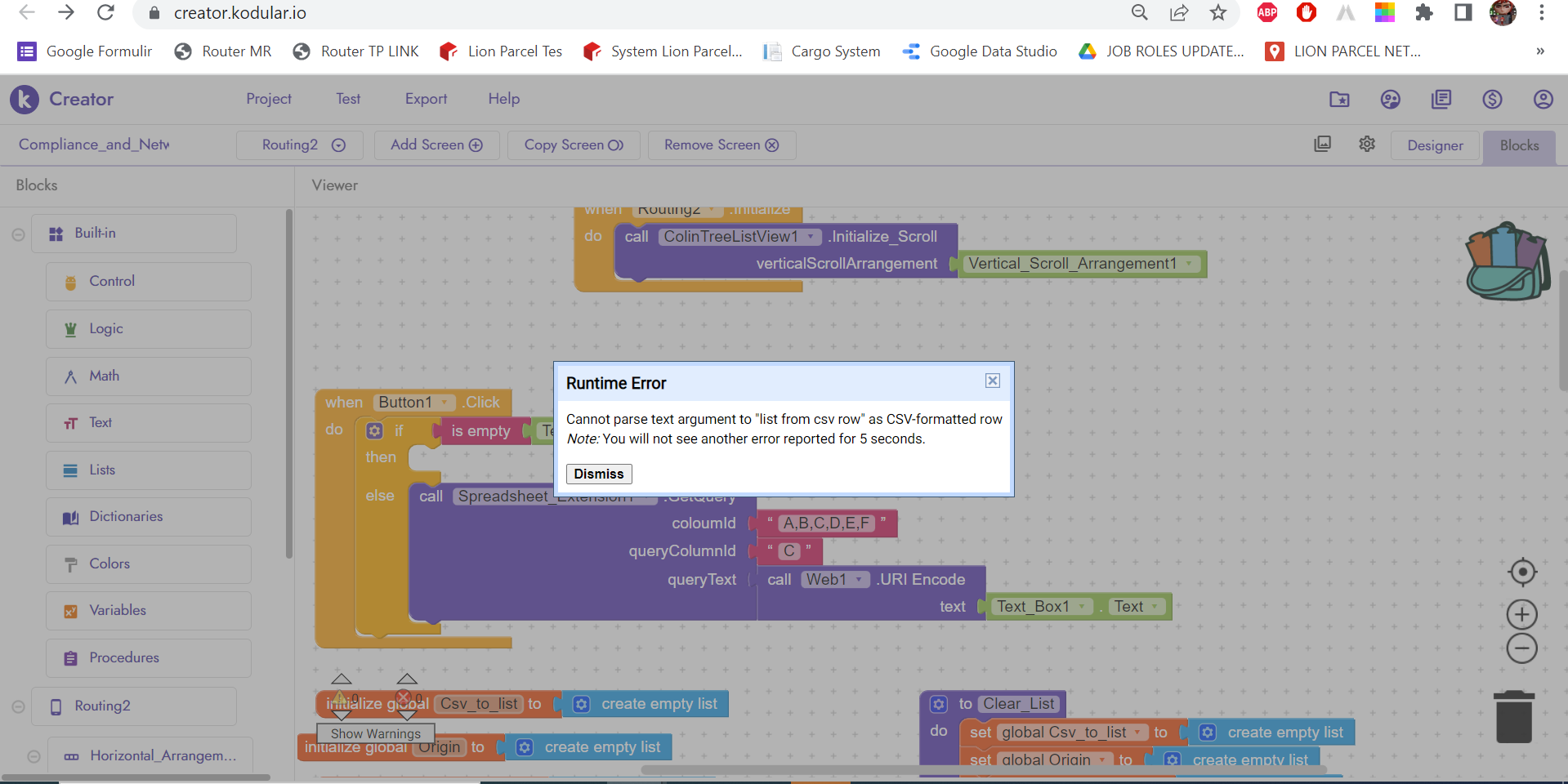Open the folder with star icon
Screen dimensions: 1568x784
(1339, 100)
